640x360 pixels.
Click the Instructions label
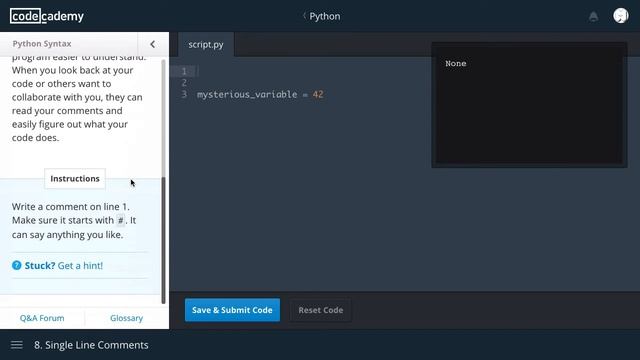coord(75,178)
